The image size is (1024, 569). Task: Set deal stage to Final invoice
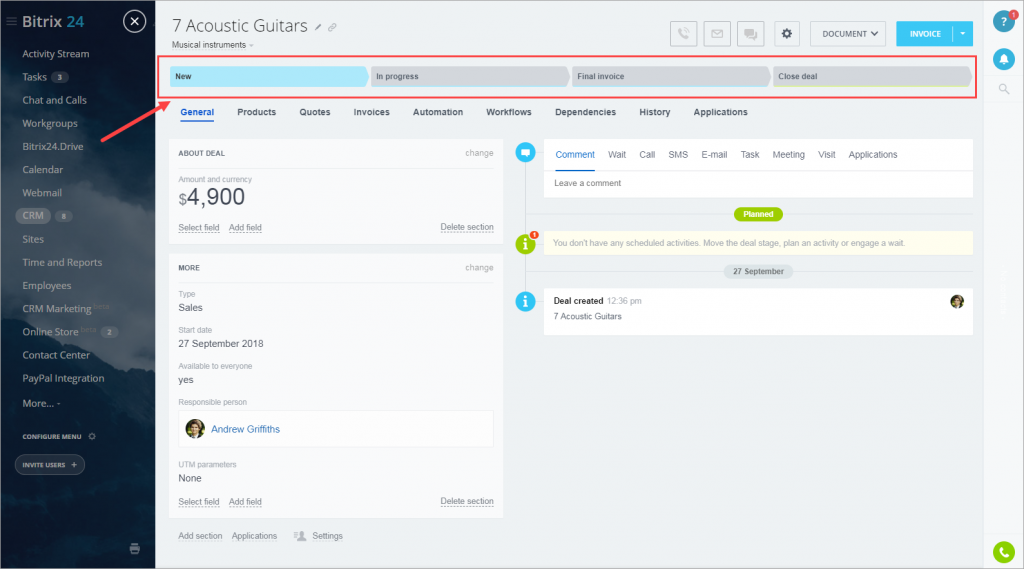click(671, 76)
